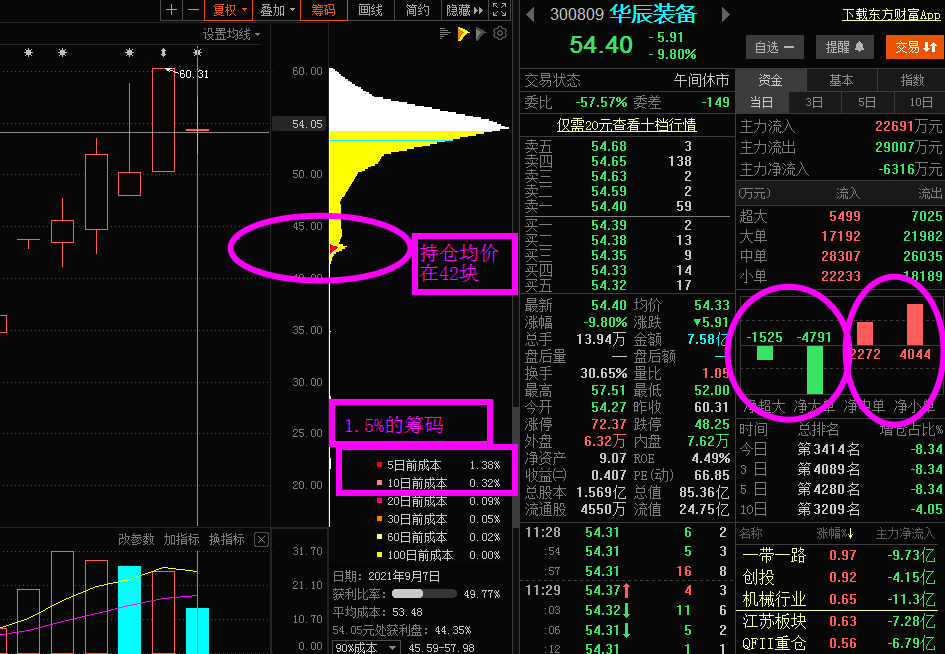Switch to 资金 tab
The width and height of the screenshot is (945, 654).
770,80
